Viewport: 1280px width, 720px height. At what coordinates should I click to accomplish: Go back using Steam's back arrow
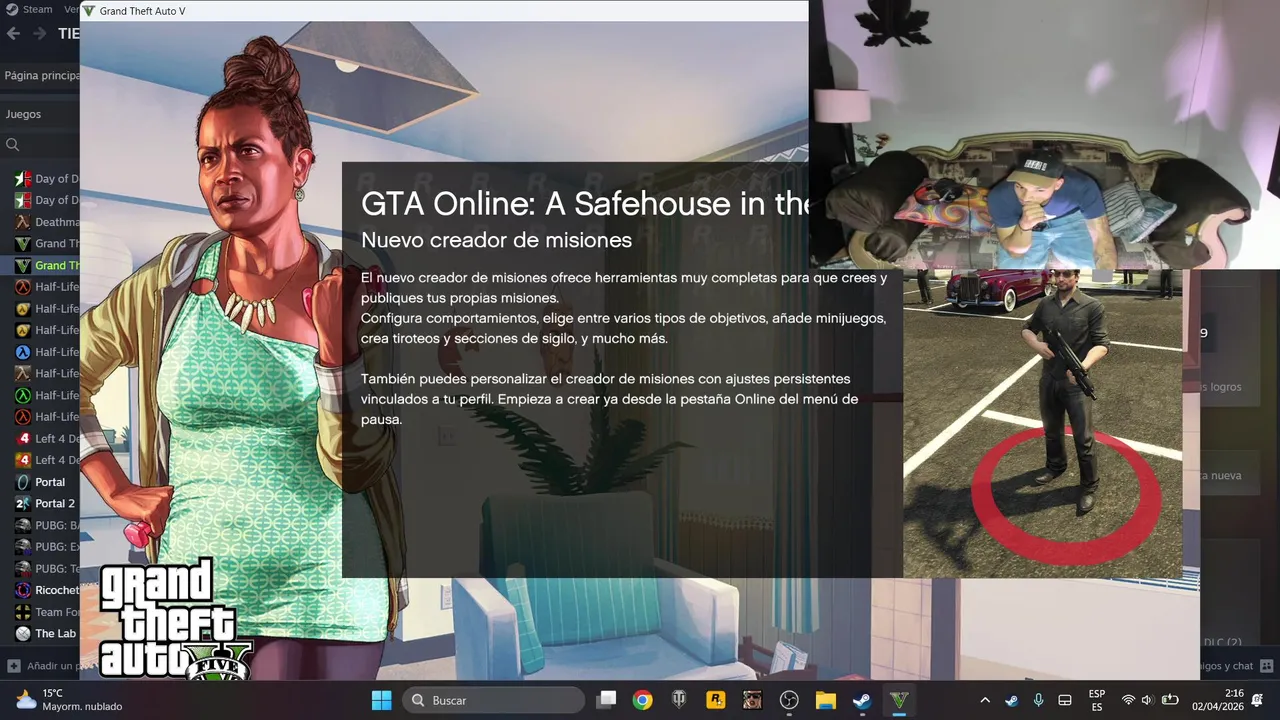point(13,33)
